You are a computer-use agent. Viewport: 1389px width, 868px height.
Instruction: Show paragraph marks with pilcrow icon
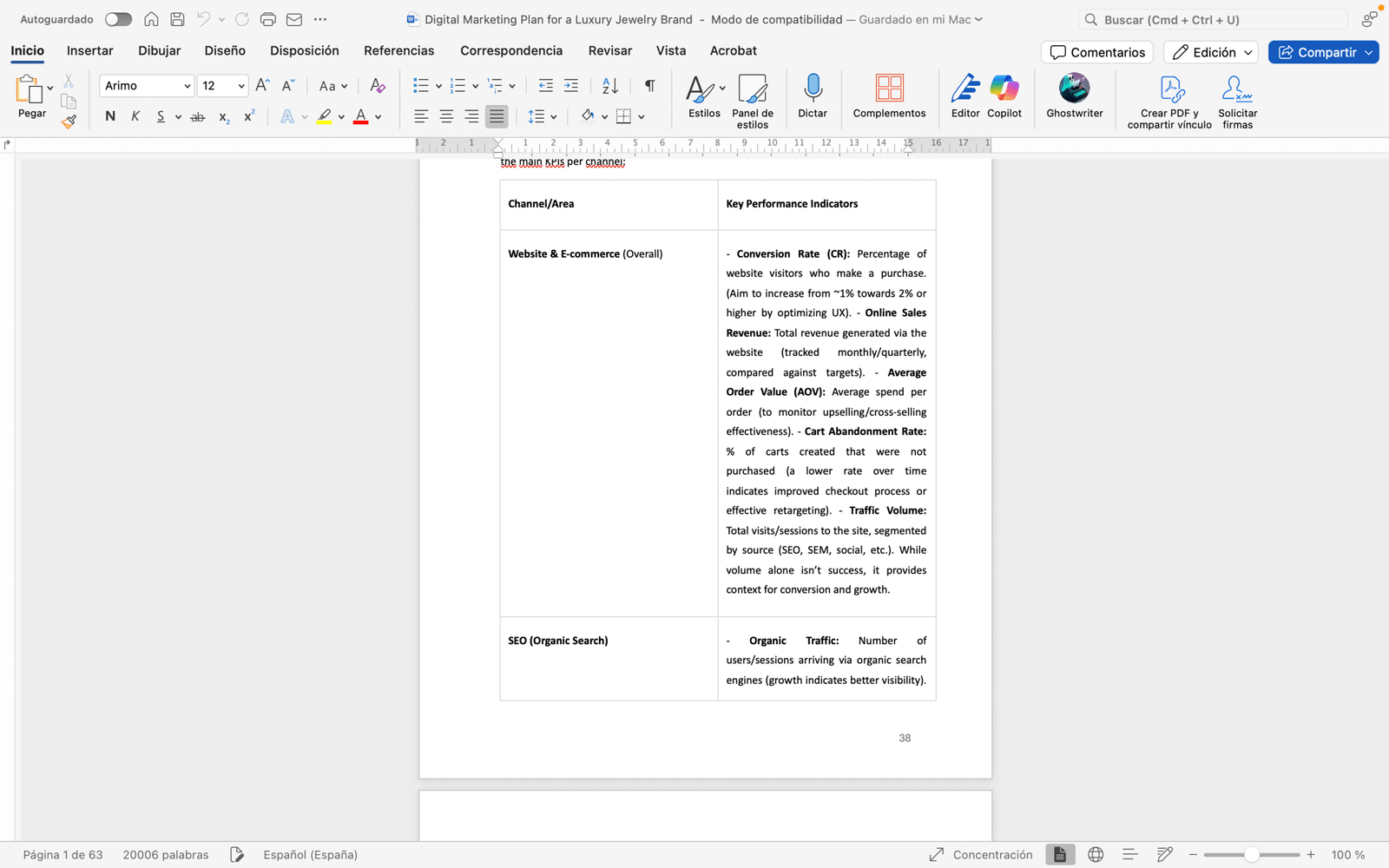[649, 86]
